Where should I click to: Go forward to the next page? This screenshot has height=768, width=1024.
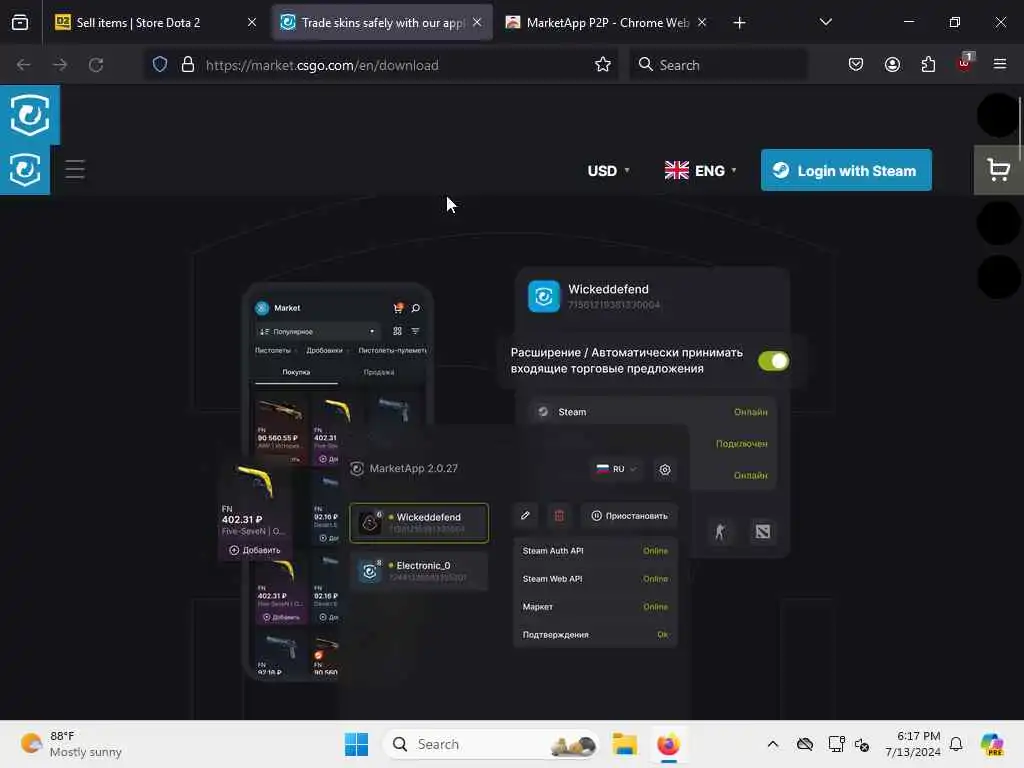(x=60, y=65)
